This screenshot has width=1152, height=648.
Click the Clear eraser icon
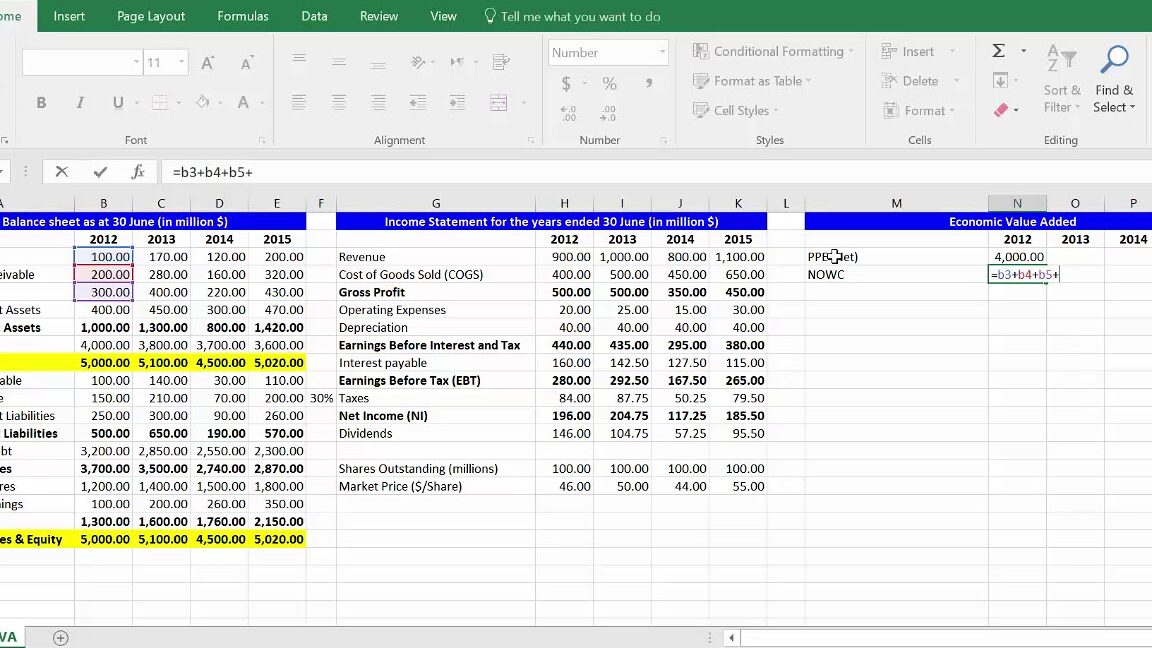tap(1001, 110)
